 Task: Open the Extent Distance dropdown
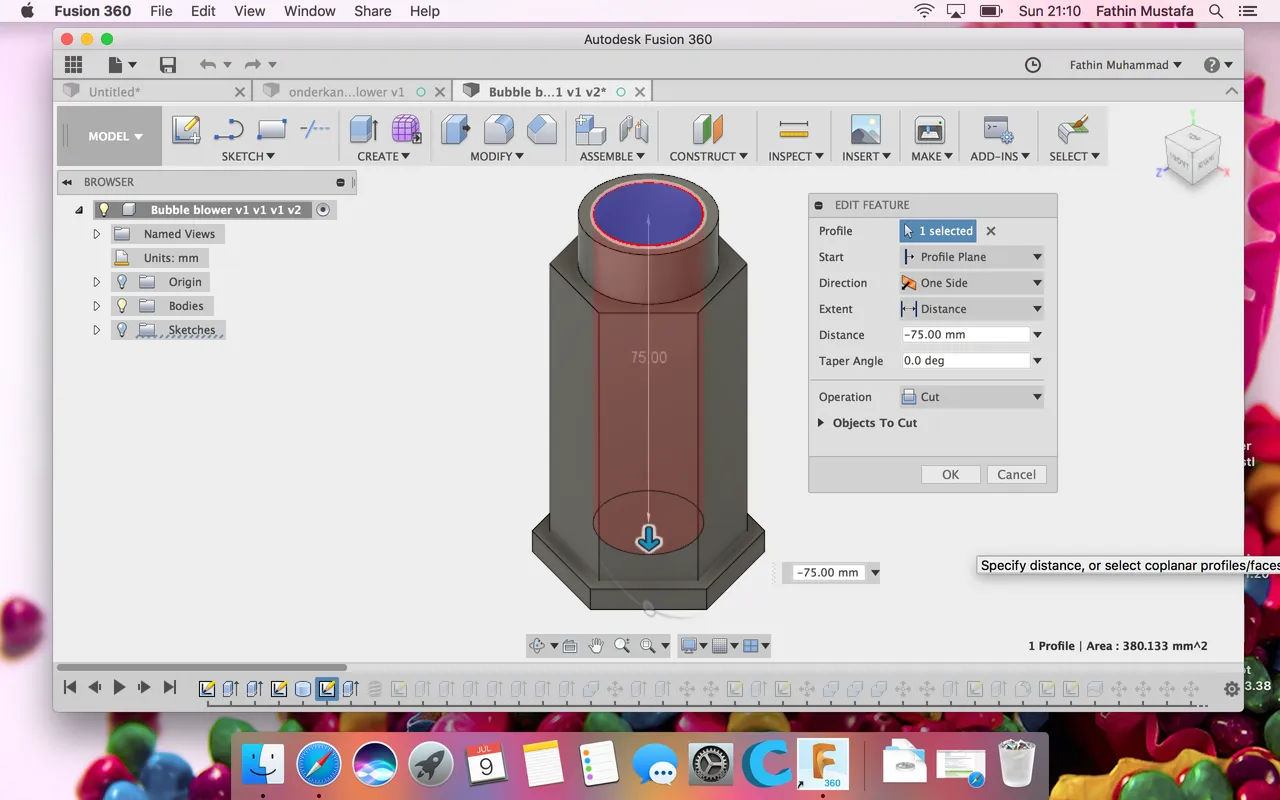point(971,309)
